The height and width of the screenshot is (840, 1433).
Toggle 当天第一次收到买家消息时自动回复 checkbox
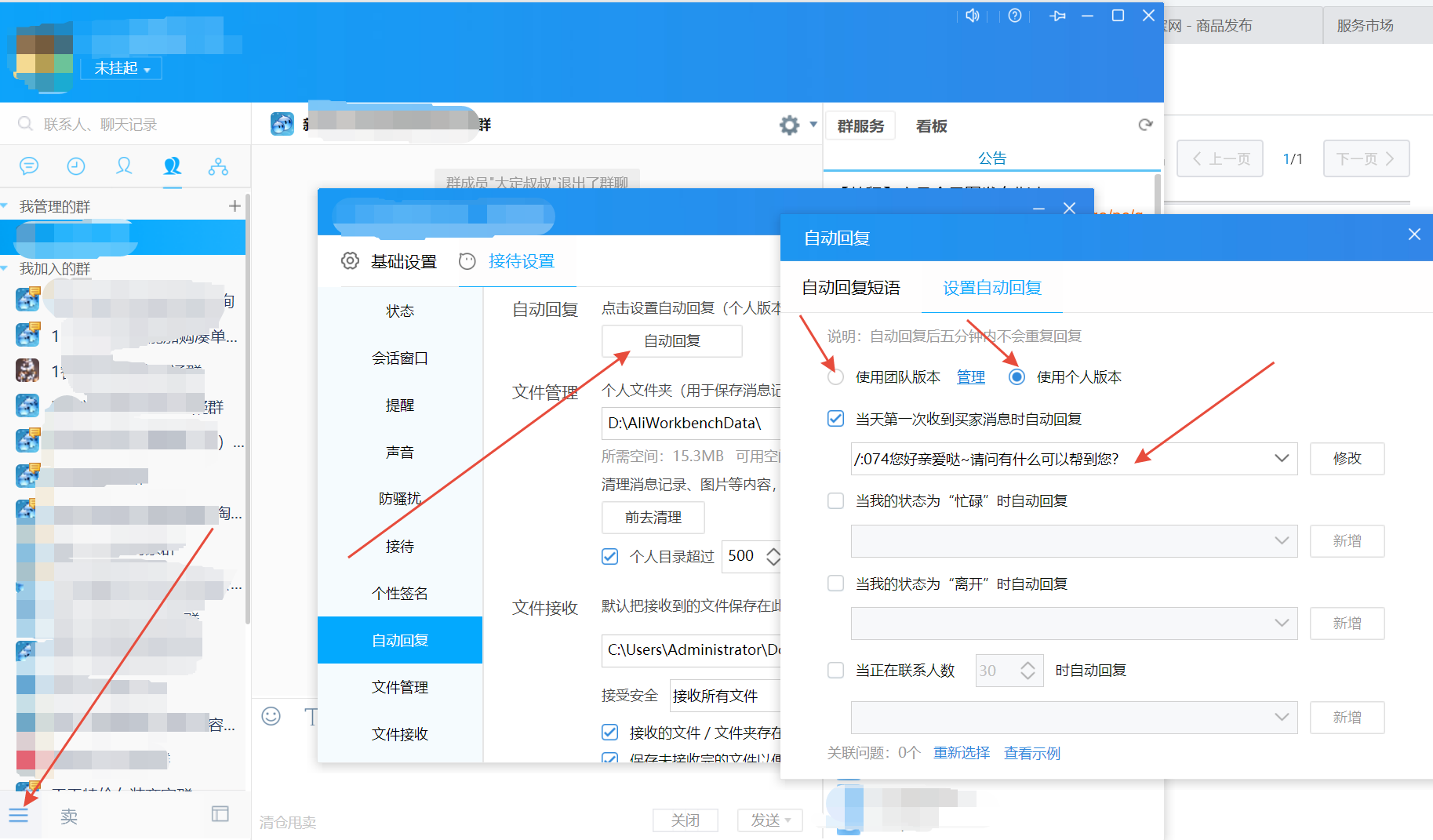pyautogui.click(x=835, y=419)
